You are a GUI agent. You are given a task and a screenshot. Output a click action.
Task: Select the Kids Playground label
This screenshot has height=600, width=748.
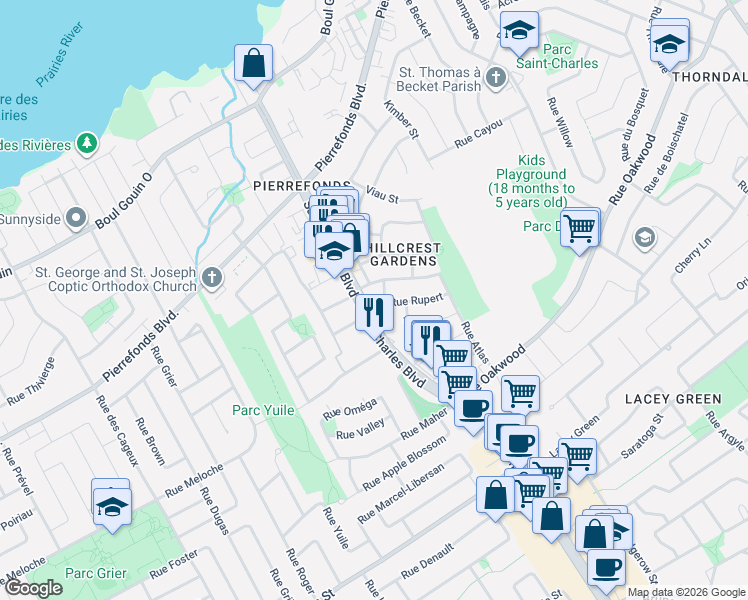(x=531, y=181)
